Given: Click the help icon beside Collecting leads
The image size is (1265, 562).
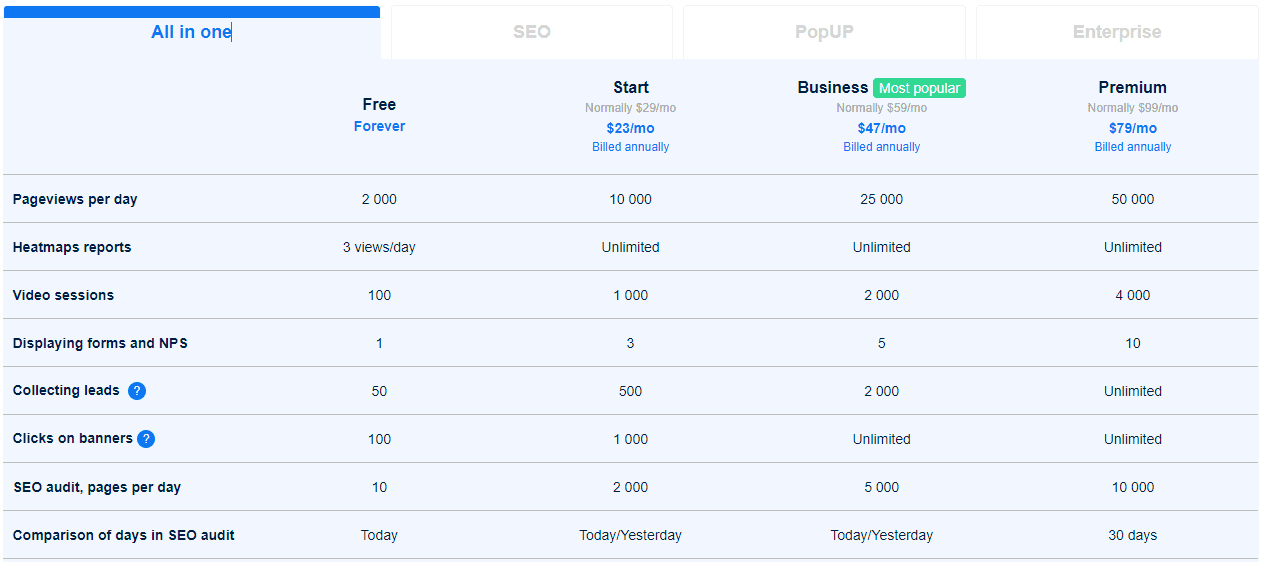Looking at the screenshot, I should pos(137,391).
